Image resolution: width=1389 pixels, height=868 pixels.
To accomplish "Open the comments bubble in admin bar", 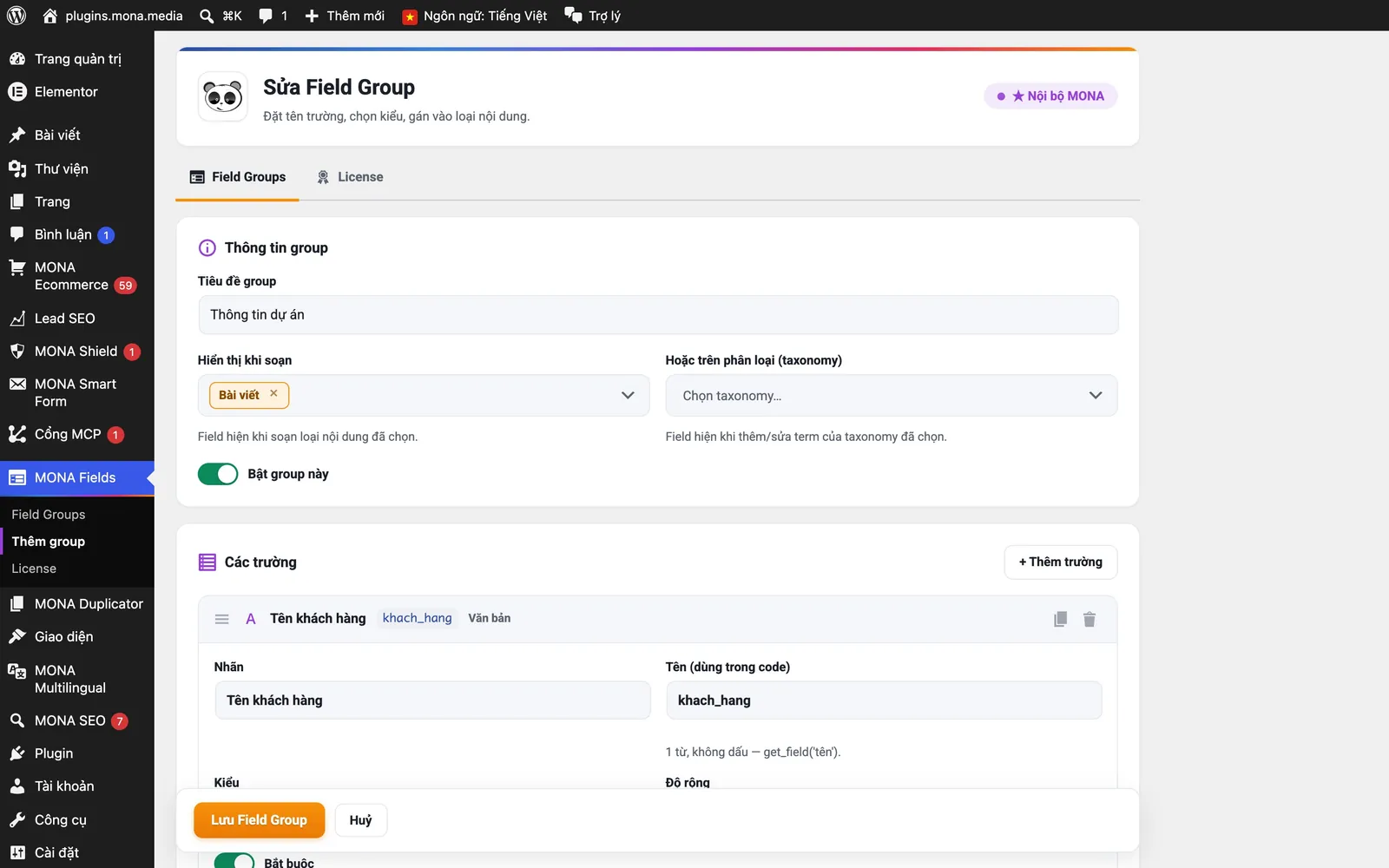I will [x=266, y=16].
